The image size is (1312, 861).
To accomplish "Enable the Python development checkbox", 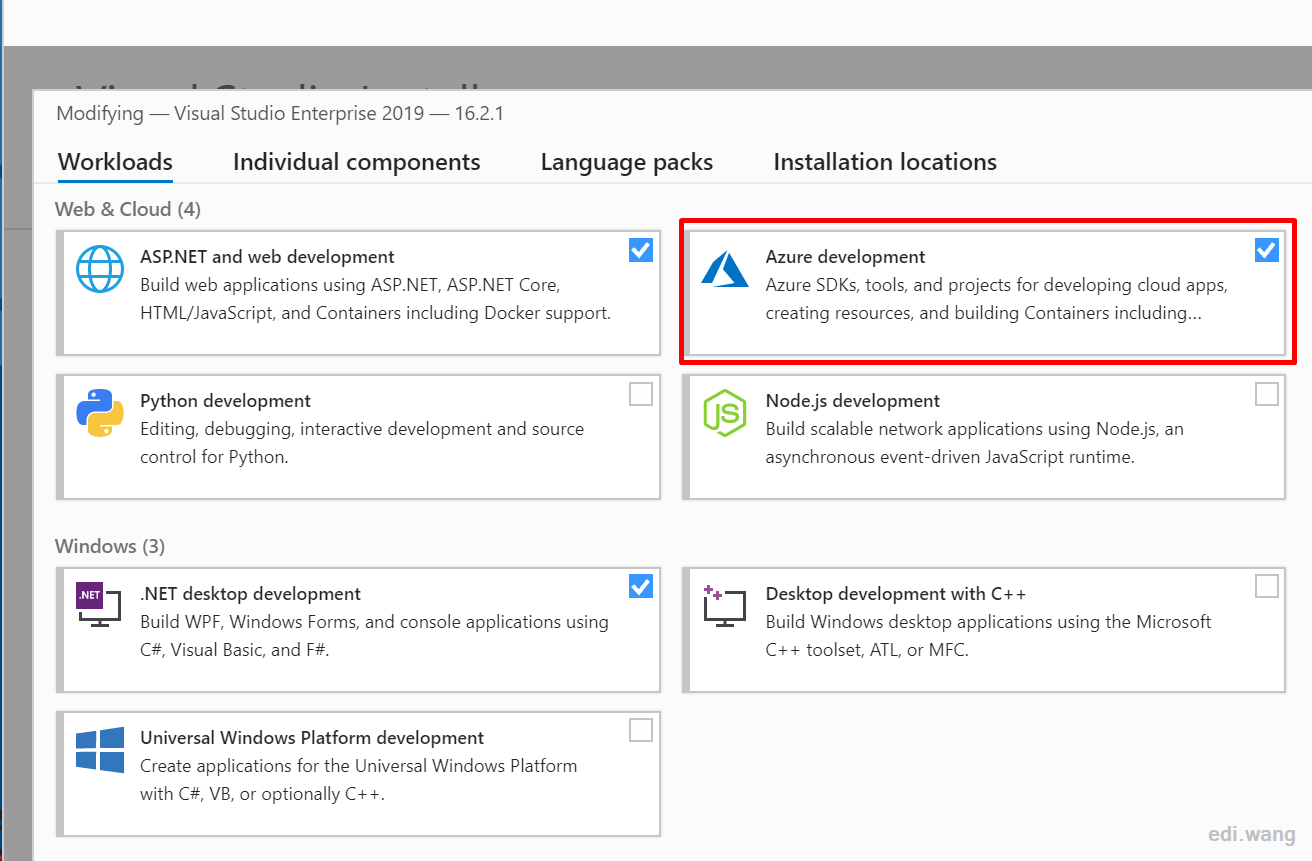I will (x=641, y=394).
